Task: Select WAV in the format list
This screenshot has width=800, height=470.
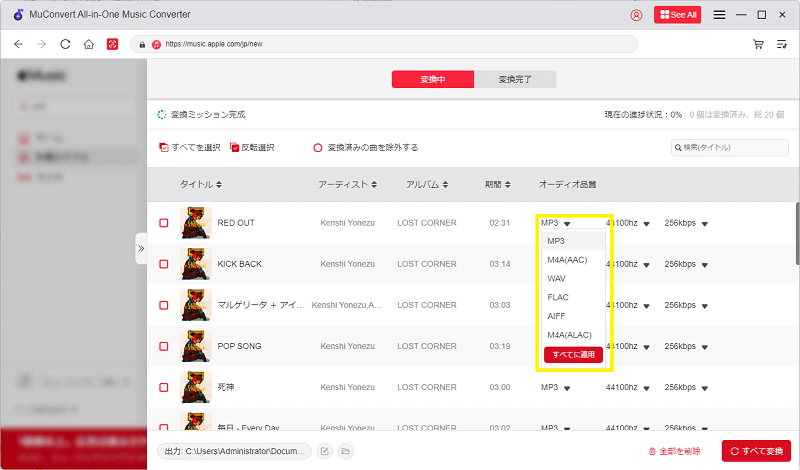Action: coord(573,279)
